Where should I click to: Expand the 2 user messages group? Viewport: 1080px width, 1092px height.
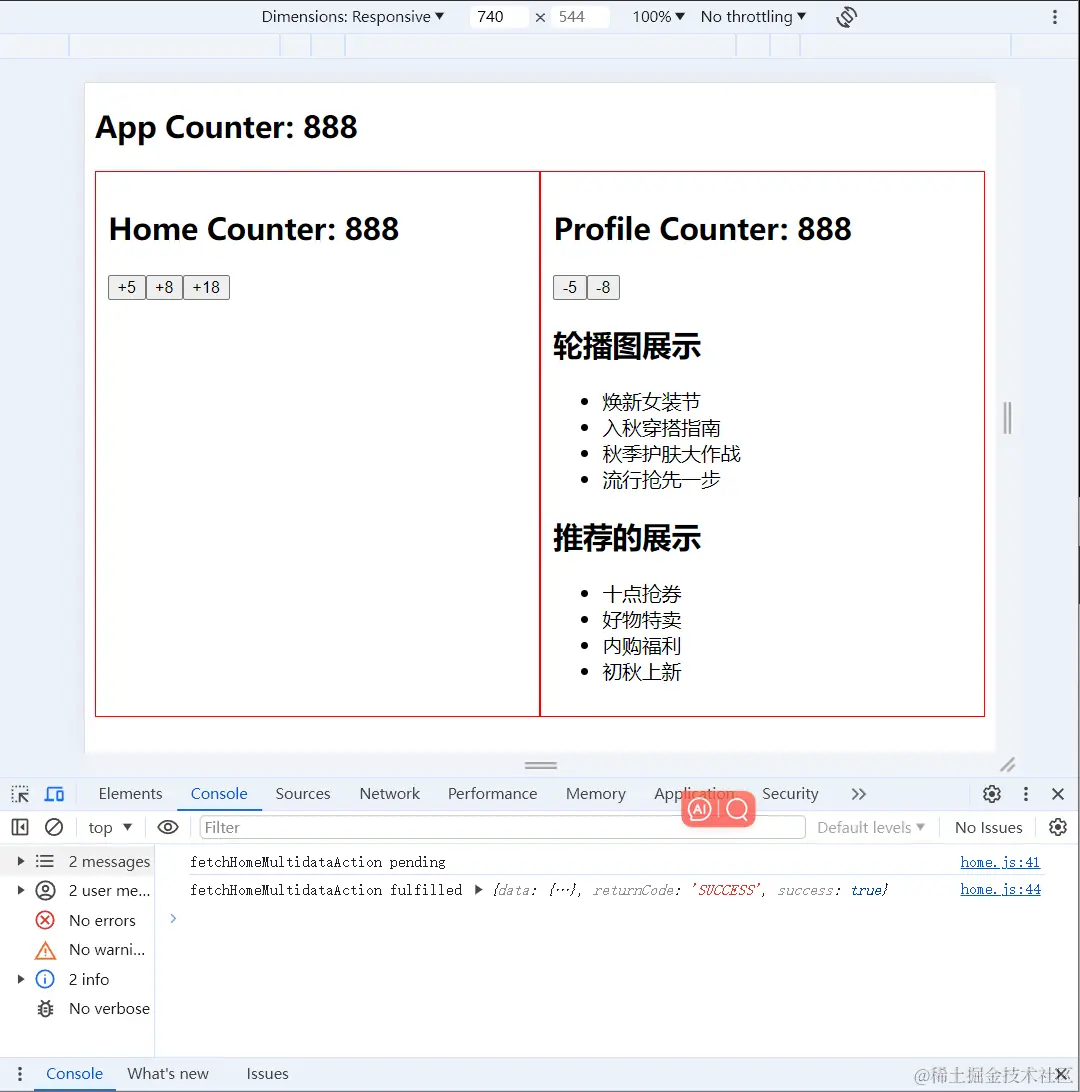click(21, 890)
